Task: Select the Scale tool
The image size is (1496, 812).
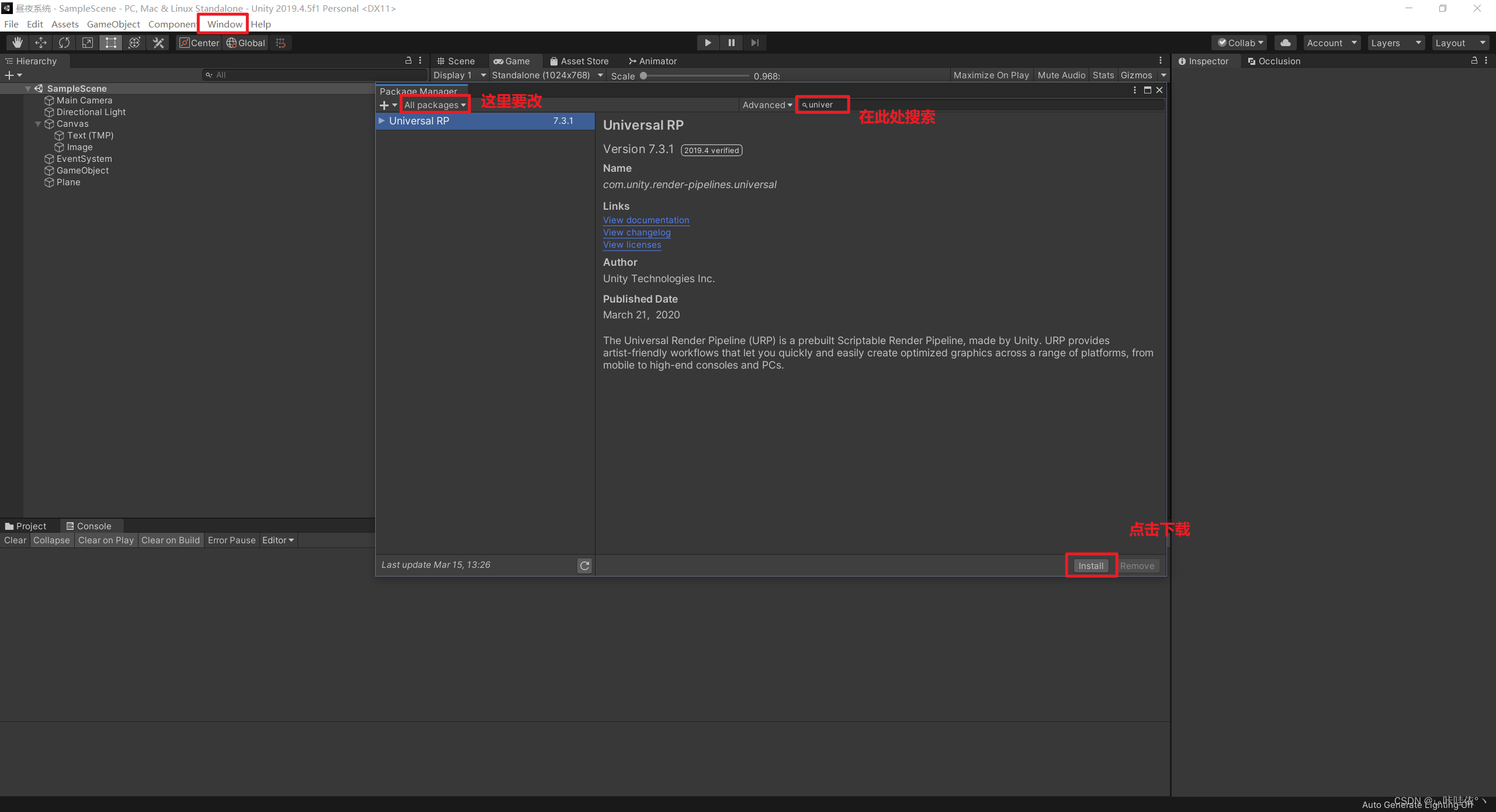Action: pyautogui.click(x=88, y=43)
